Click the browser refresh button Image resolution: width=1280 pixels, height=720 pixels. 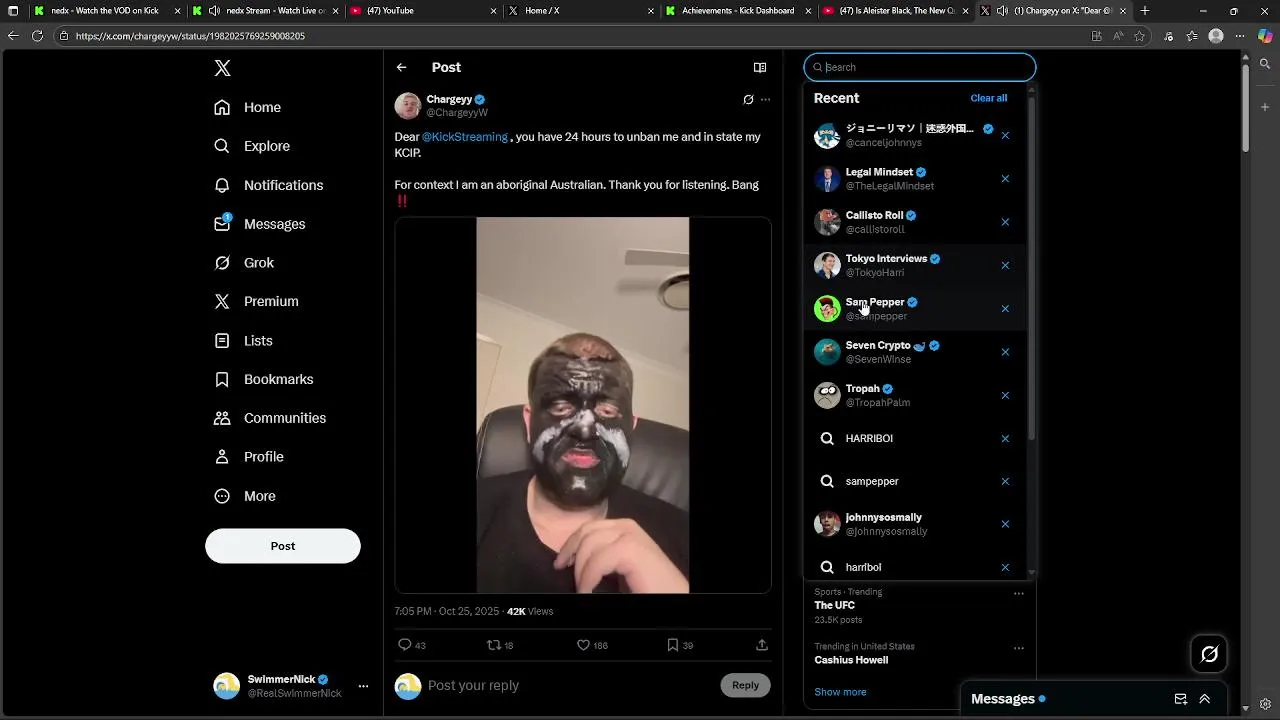click(x=37, y=35)
